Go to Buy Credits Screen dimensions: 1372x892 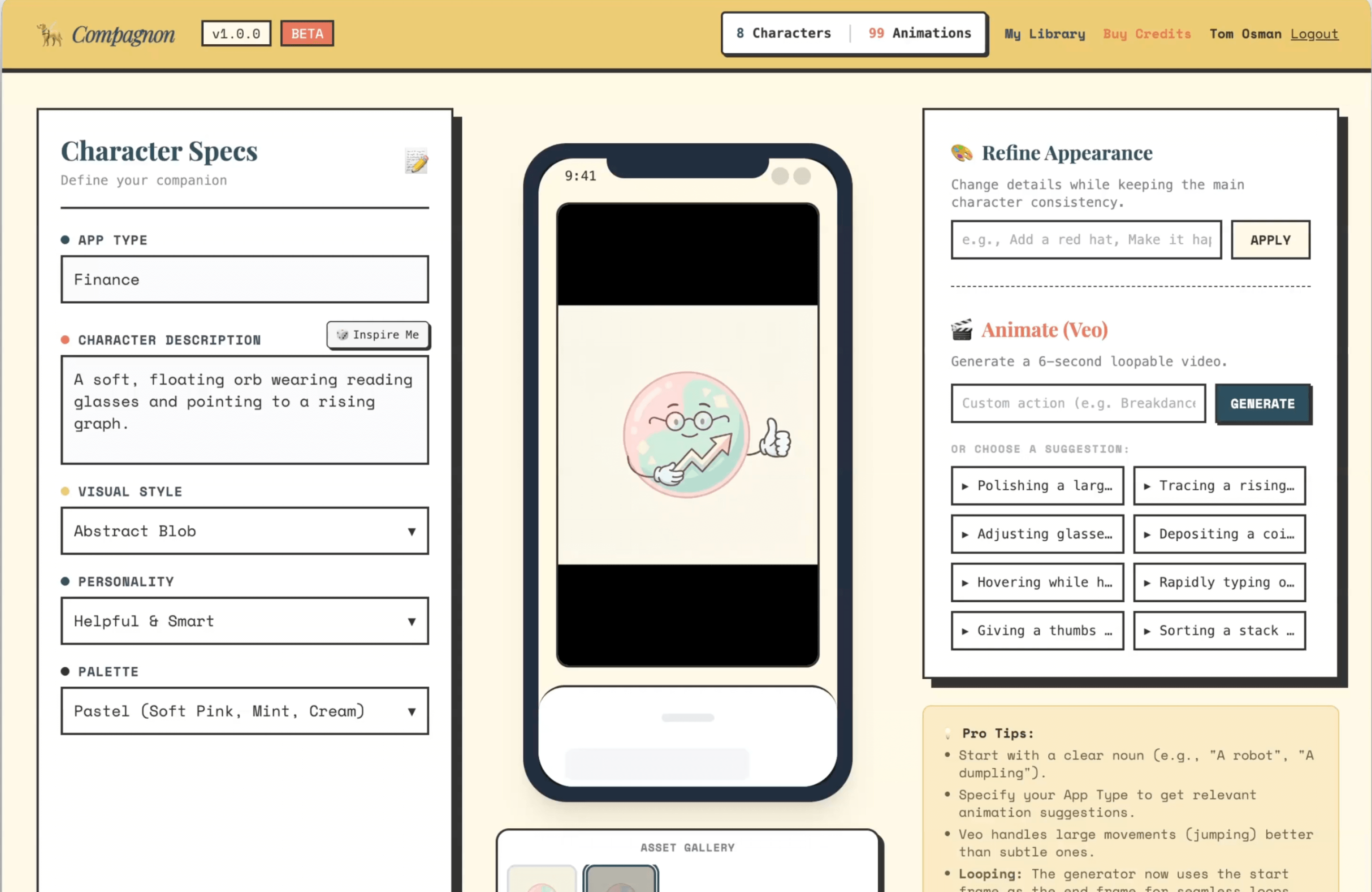coord(1147,34)
